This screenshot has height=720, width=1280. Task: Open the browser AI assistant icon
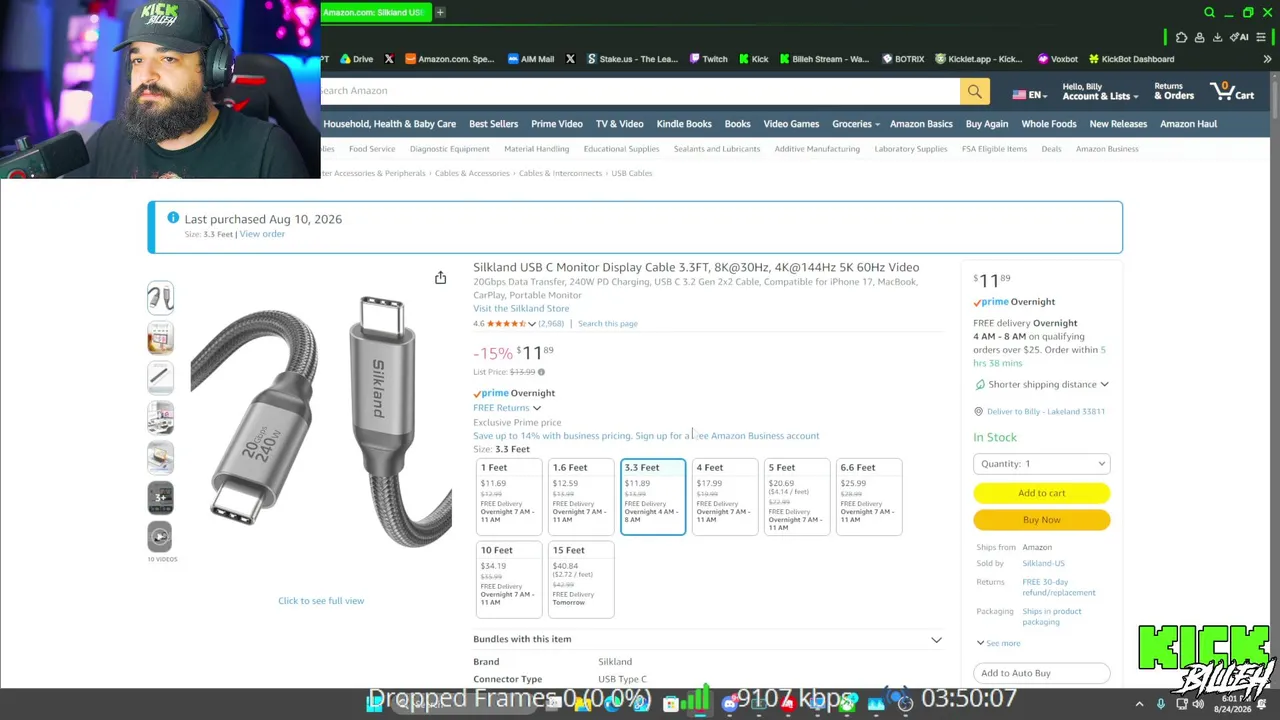click(x=1241, y=38)
